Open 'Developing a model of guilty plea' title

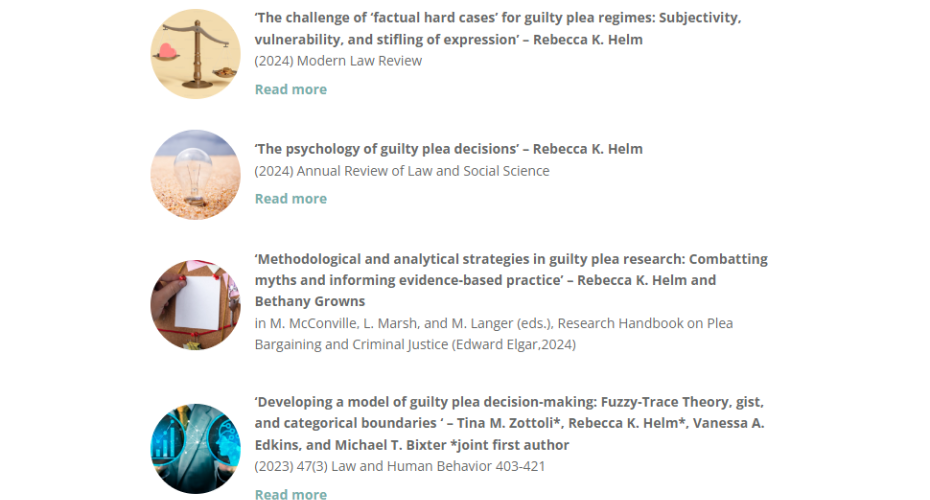click(509, 423)
